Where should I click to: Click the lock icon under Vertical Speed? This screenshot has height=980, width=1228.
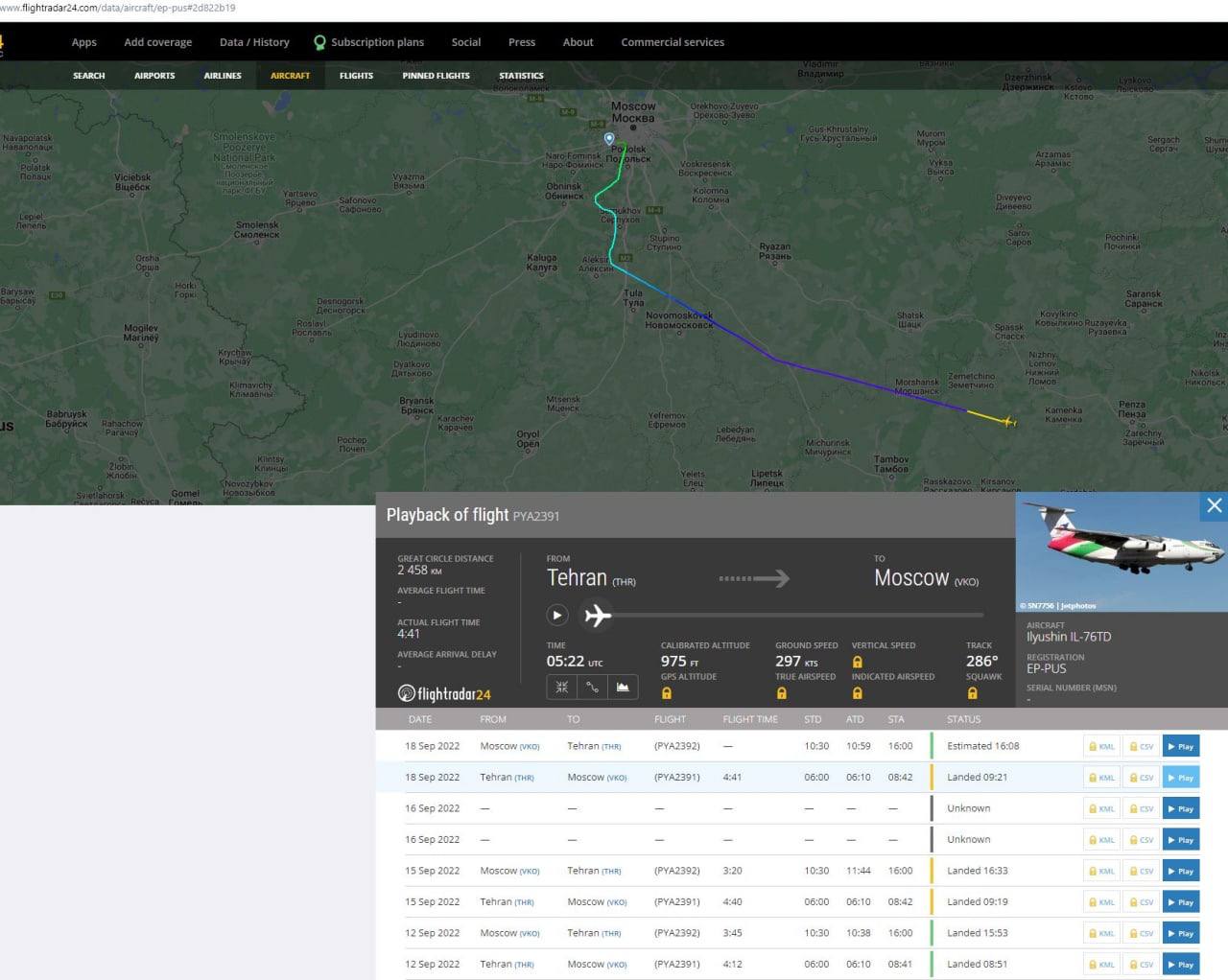[x=858, y=662]
